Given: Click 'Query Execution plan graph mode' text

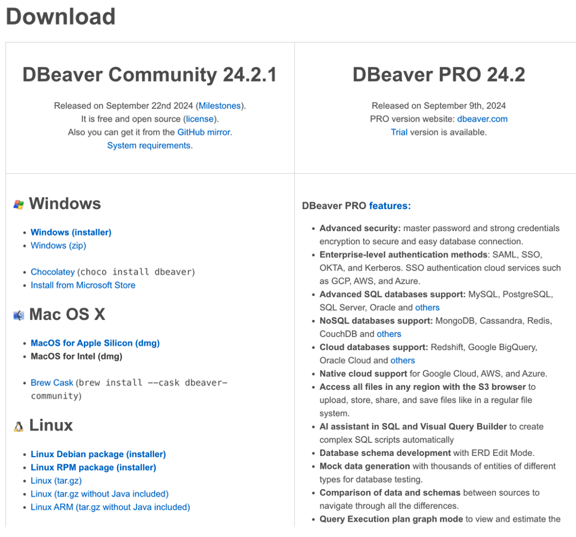Looking at the screenshot, I should click(391, 519).
